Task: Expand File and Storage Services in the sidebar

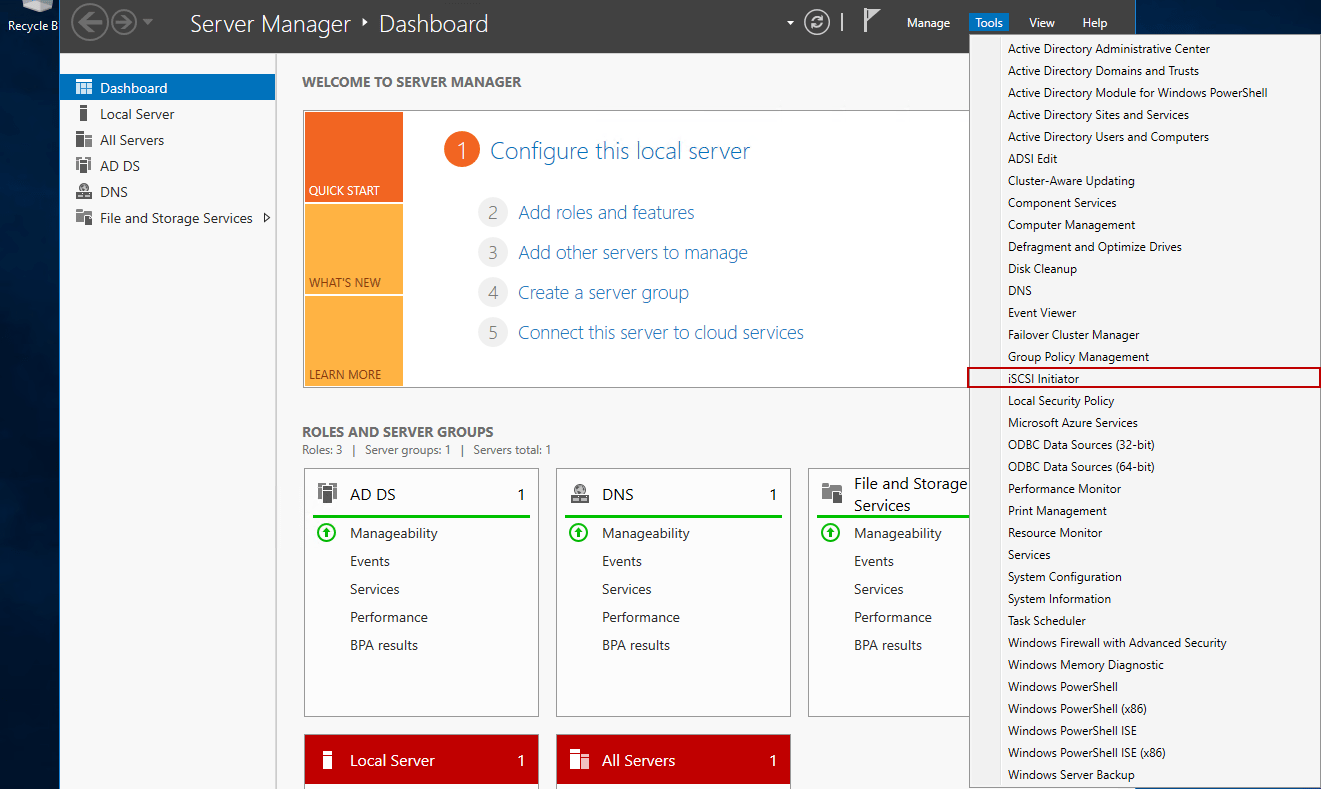Action: [x=266, y=217]
